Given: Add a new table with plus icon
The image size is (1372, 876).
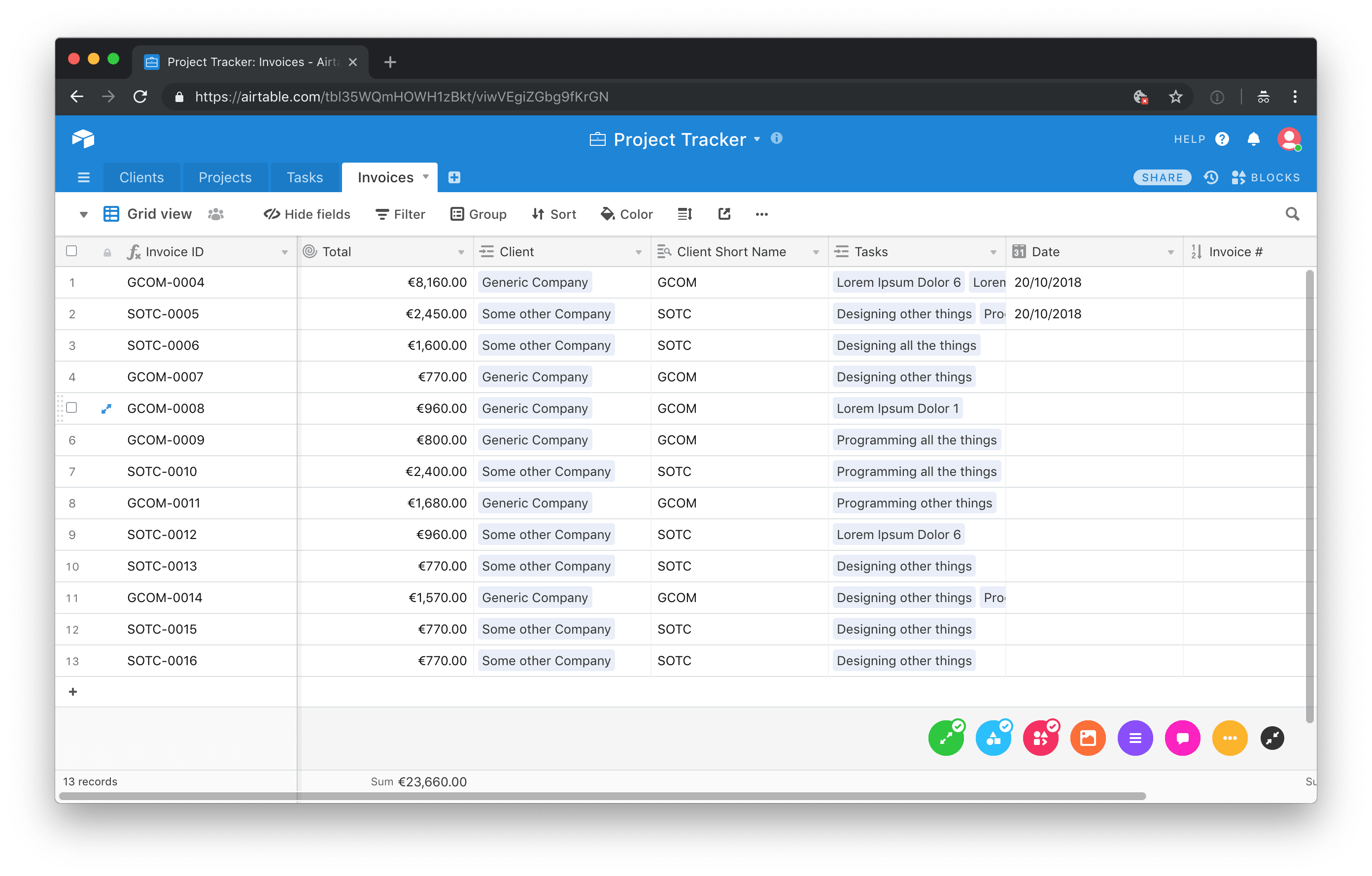Looking at the screenshot, I should 454,178.
